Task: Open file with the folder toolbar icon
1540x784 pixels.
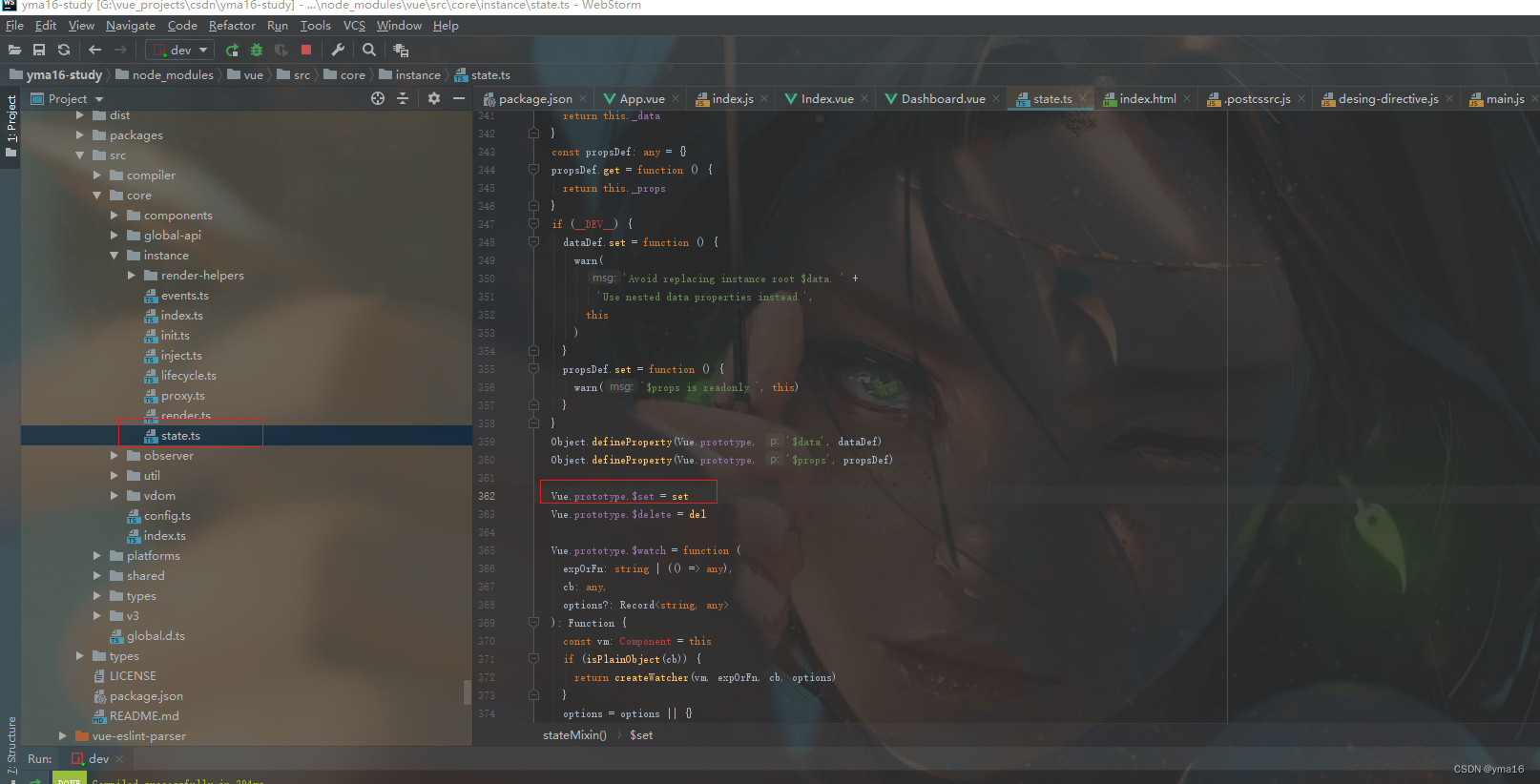Action: click(x=14, y=50)
